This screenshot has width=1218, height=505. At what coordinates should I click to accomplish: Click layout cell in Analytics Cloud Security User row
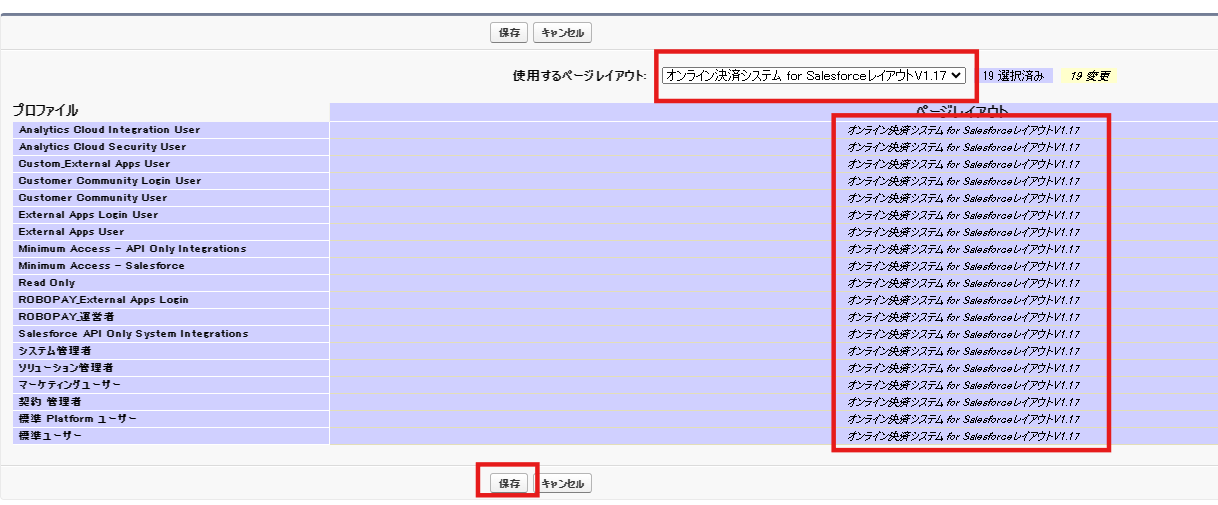coord(964,147)
